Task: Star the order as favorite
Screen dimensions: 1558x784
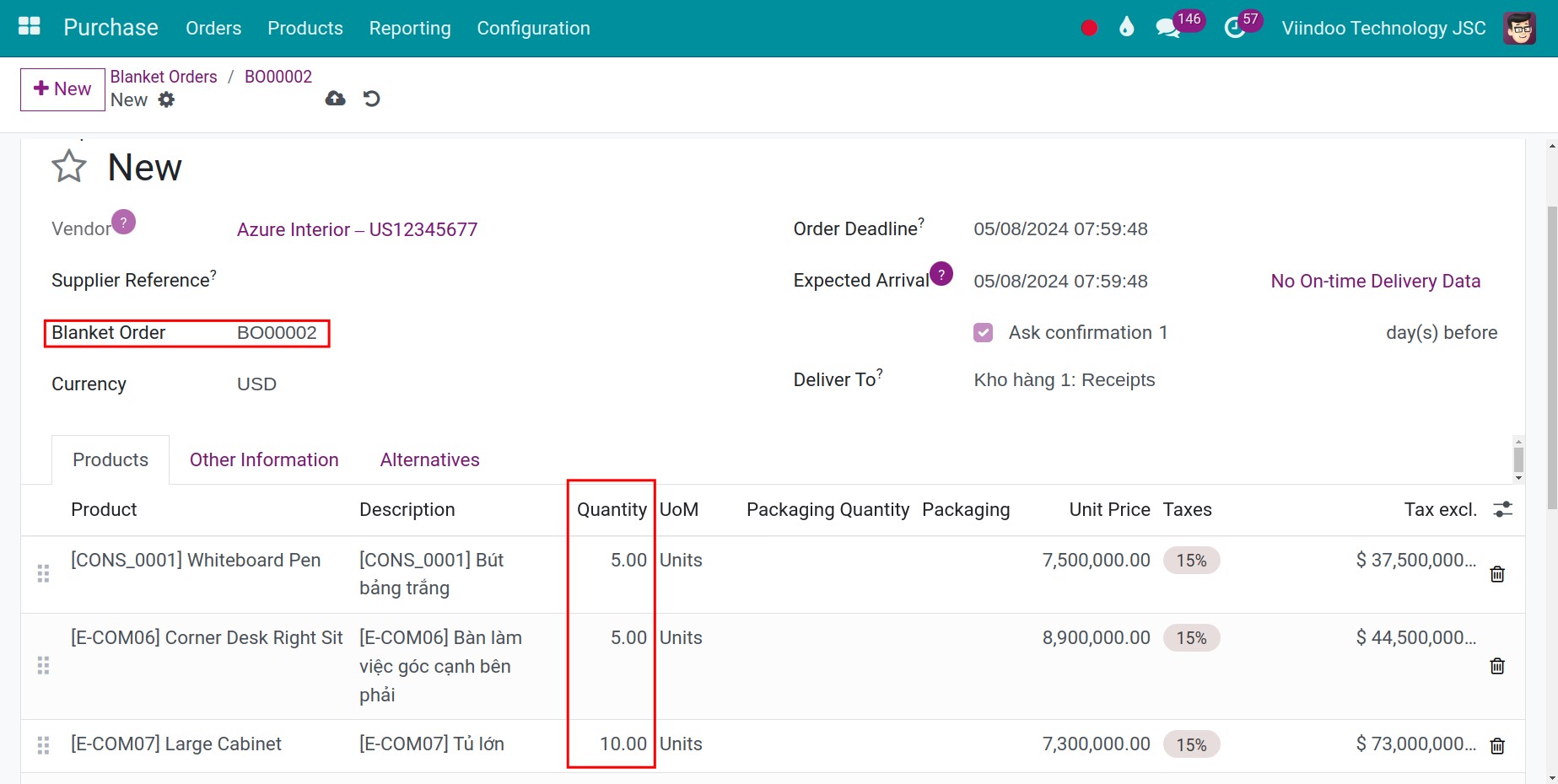Action: [x=69, y=166]
